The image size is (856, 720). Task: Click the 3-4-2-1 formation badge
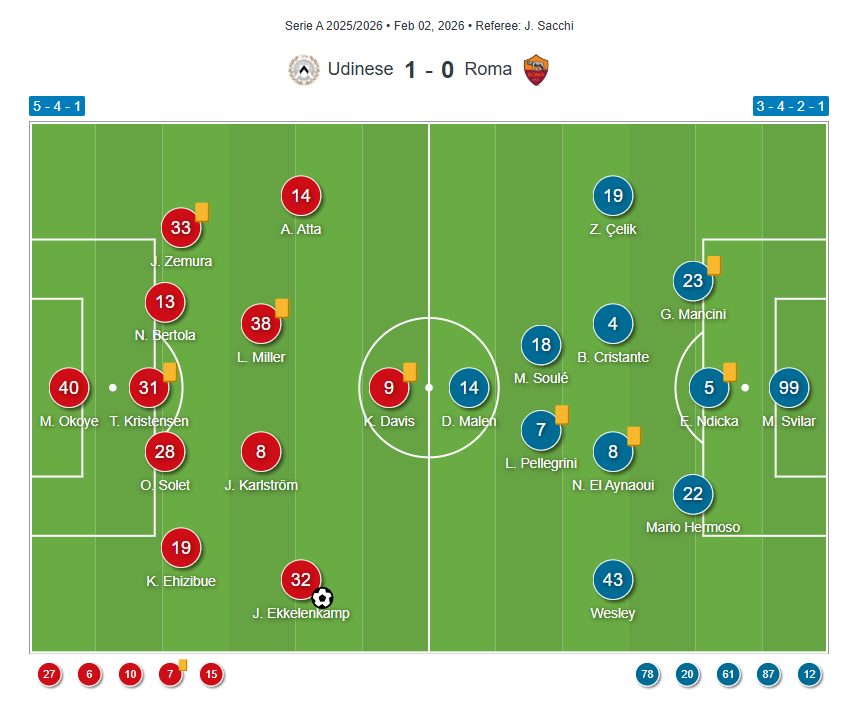tap(790, 106)
